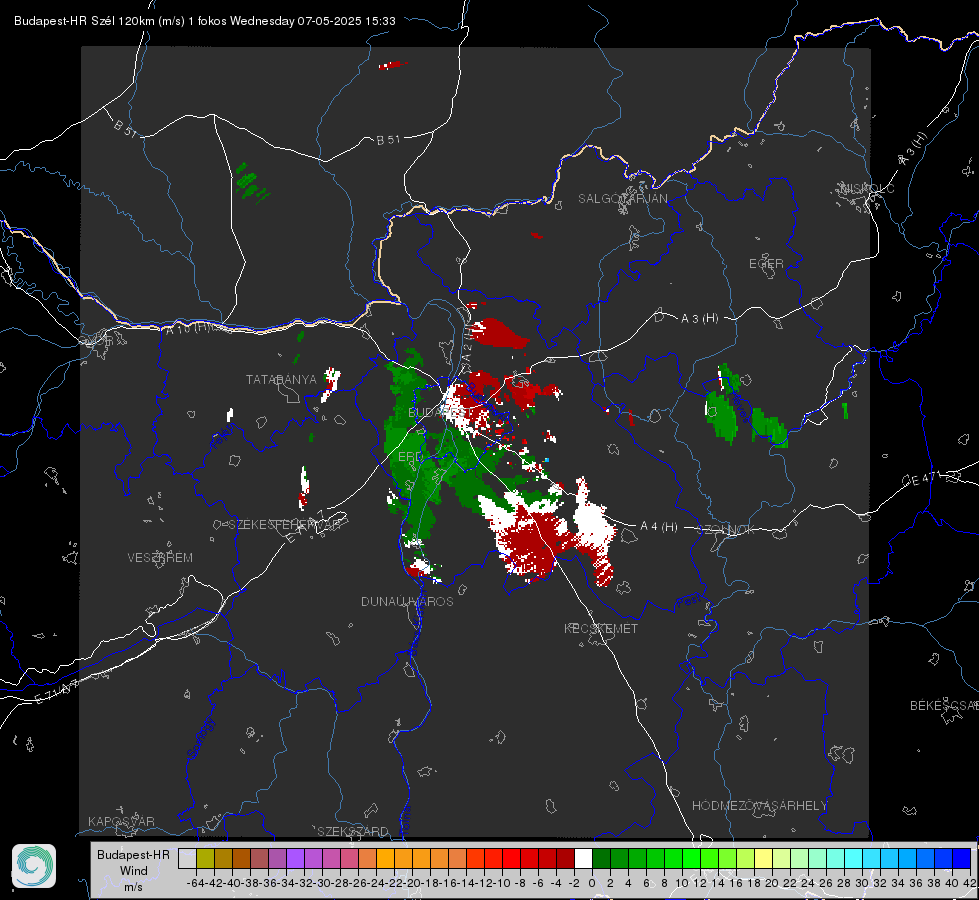Click the ÉRD town label
This screenshot has height=900, width=979.
(x=410, y=457)
